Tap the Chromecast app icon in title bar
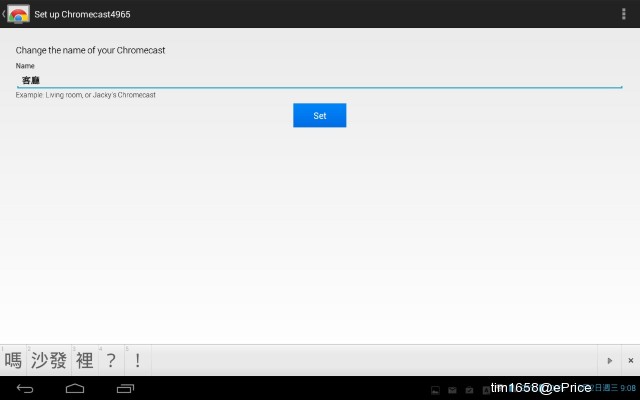640x400 pixels. (18, 14)
